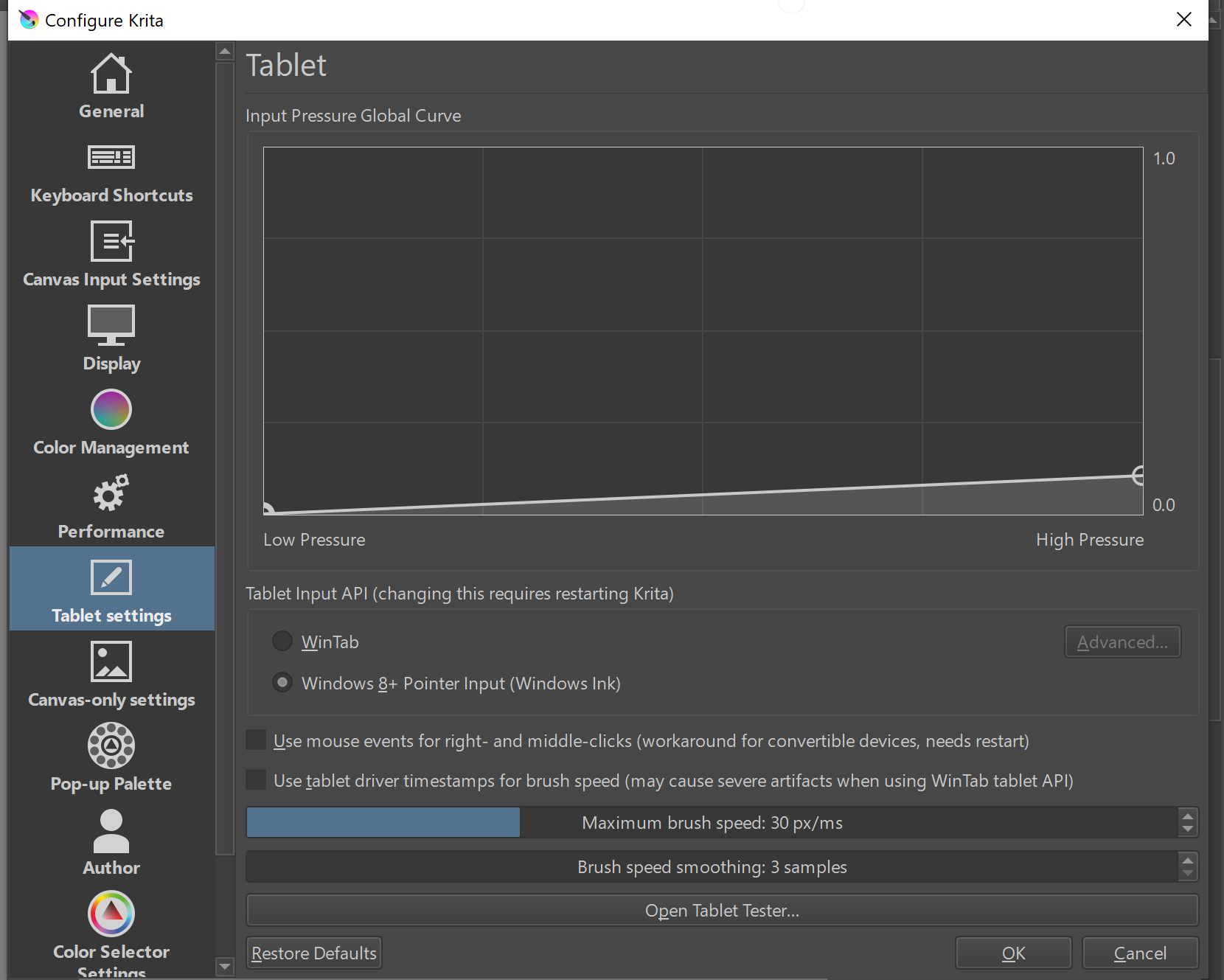Restore Defaults for tablet settings

(314, 953)
